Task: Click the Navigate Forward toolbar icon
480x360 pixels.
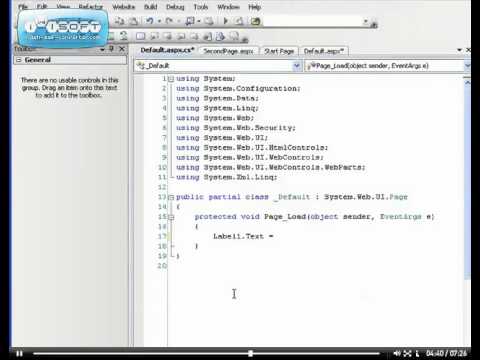Action: pos(209,21)
